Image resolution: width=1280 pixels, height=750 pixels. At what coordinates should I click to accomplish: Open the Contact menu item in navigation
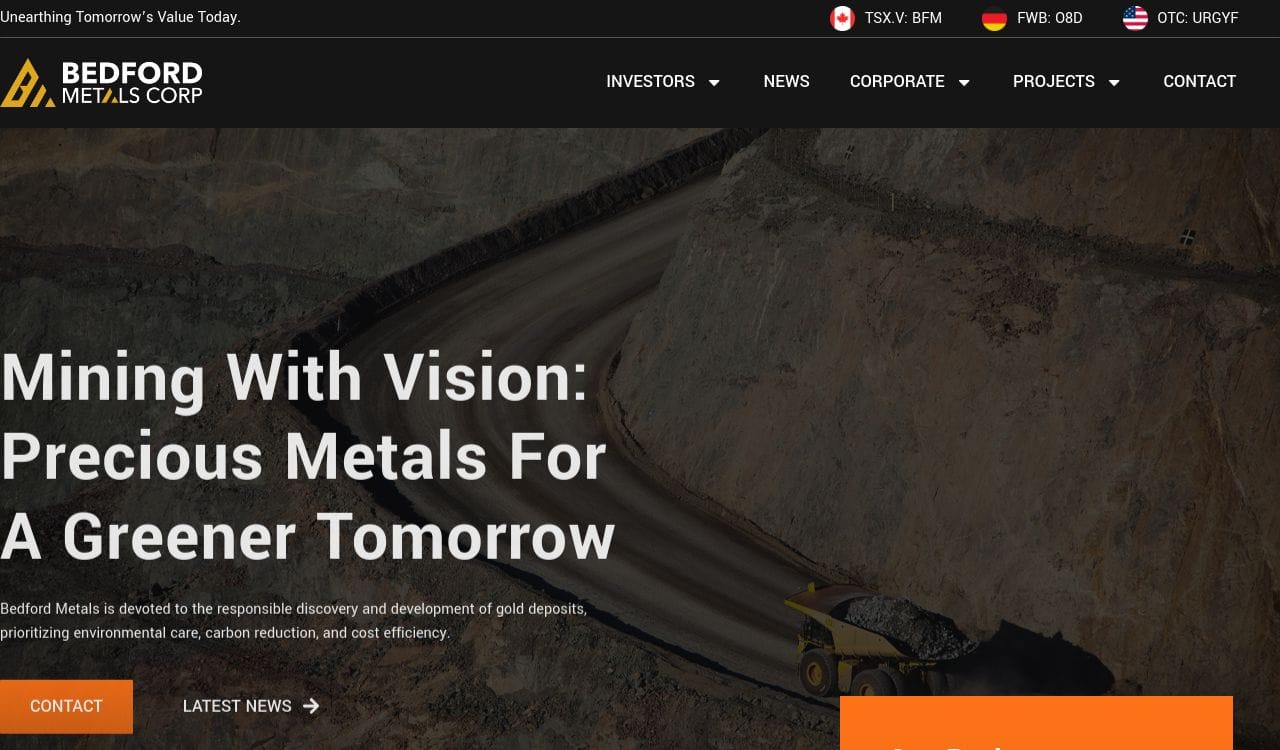1199,82
